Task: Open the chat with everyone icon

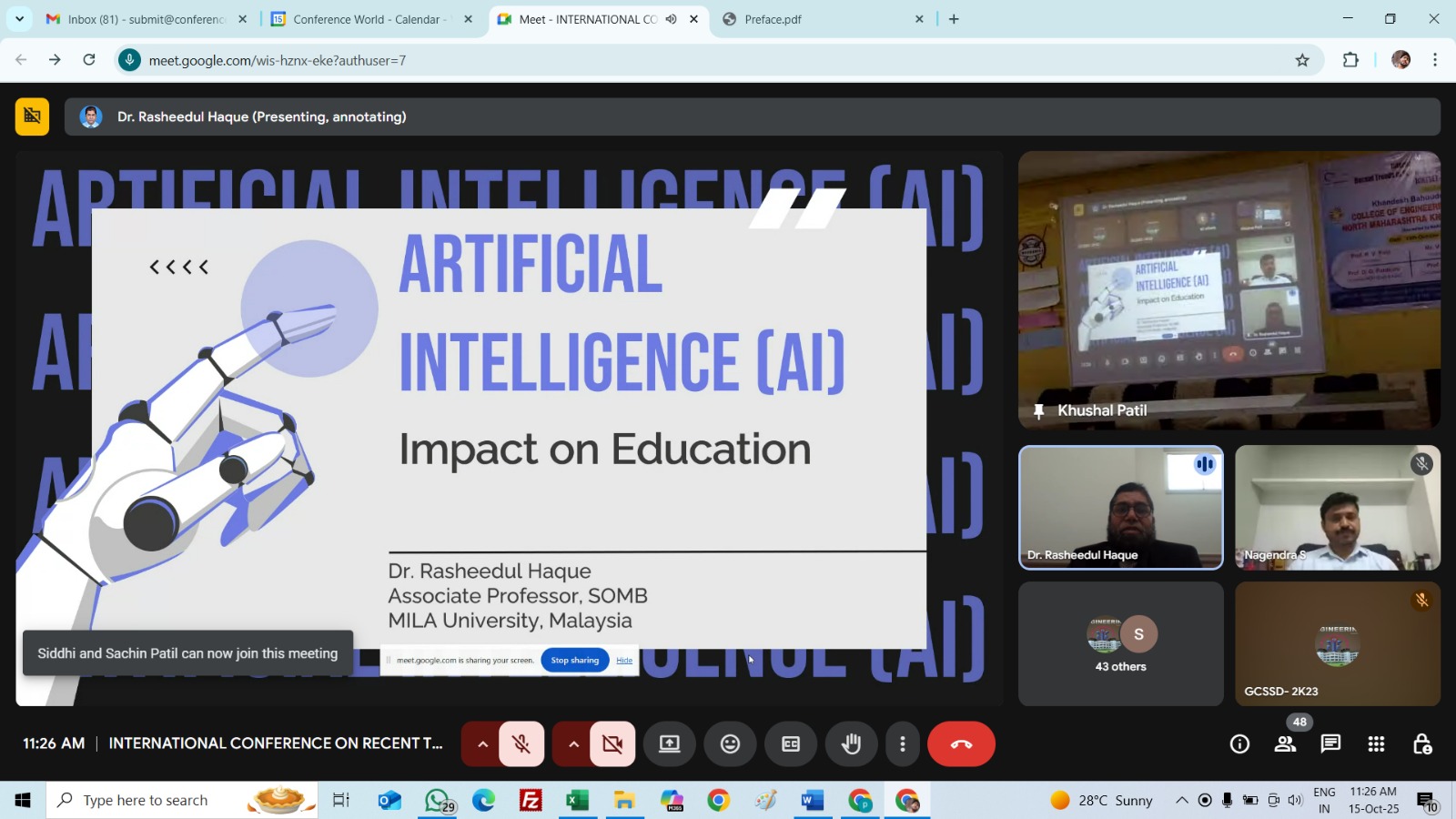Action: (x=1330, y=744)
